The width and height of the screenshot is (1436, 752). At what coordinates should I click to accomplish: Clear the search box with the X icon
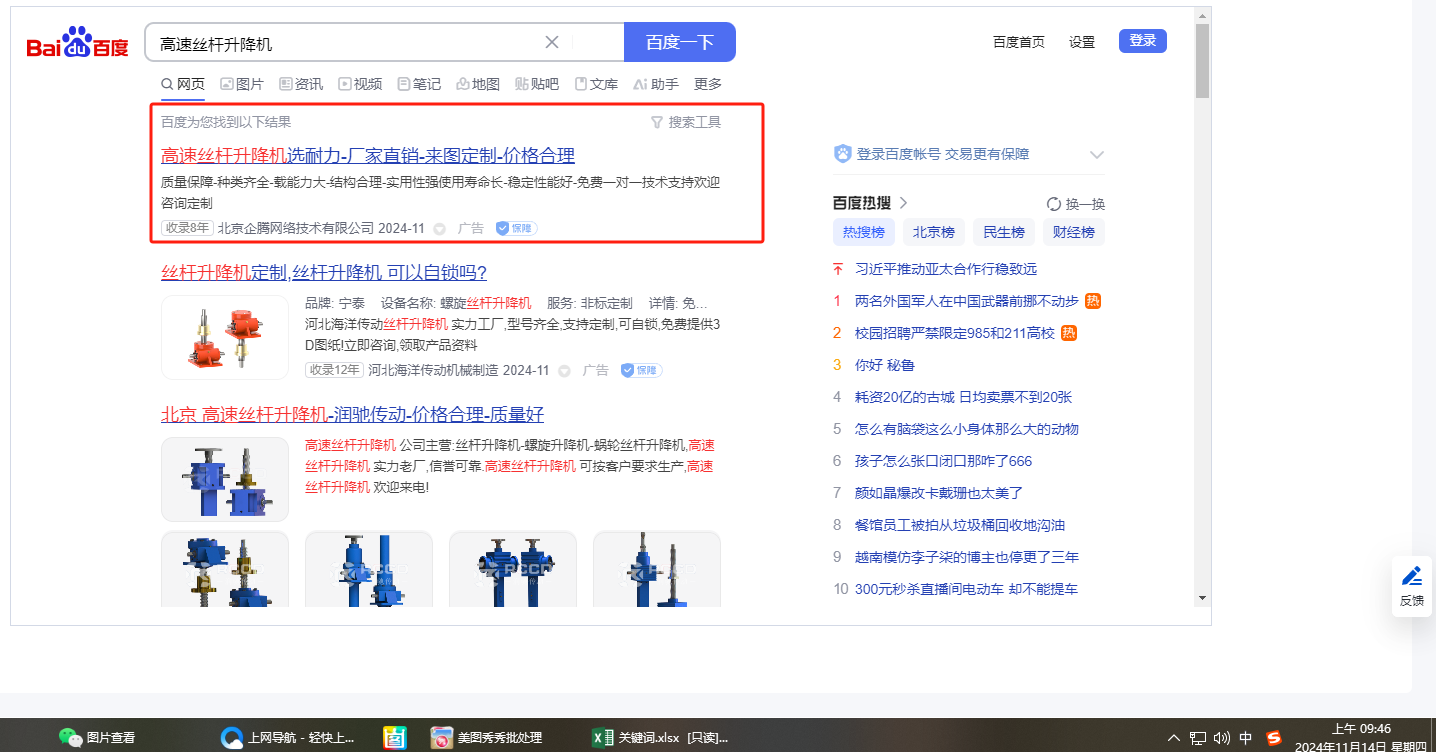(x=551, y=42)
